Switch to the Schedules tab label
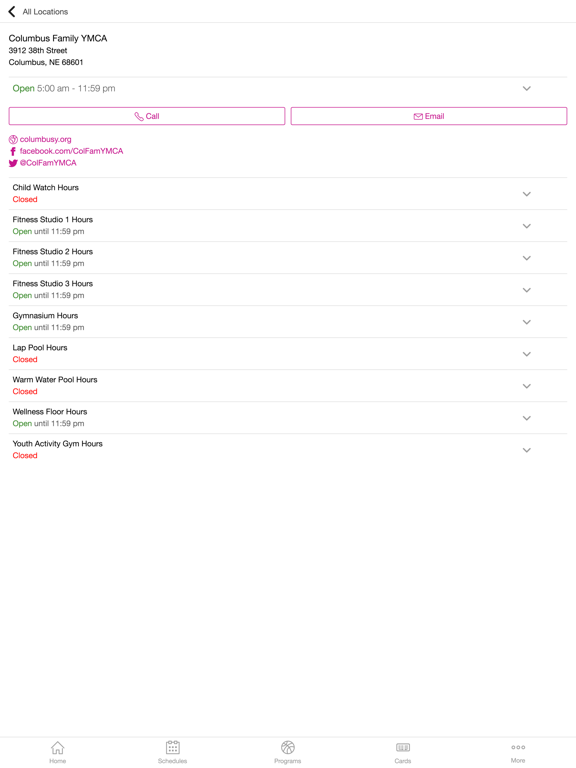576x768 pixels. coord(172,761)
